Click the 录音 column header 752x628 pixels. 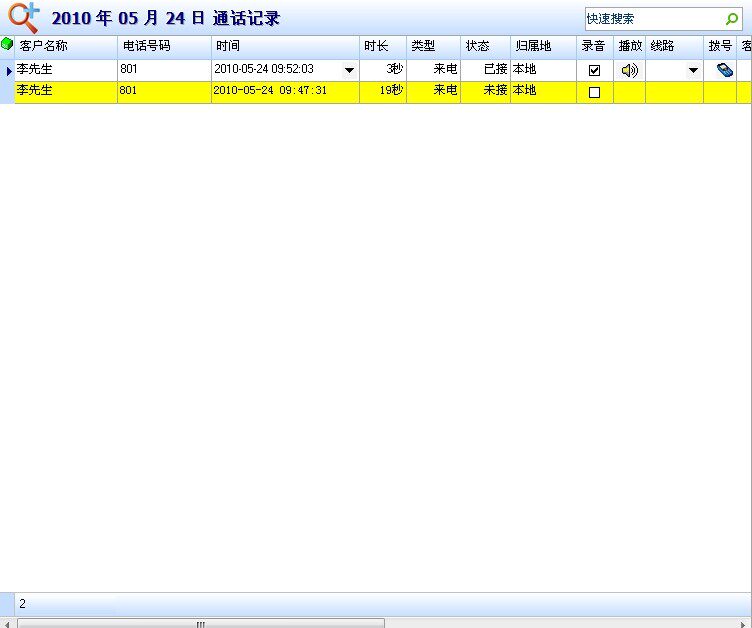pyautogui.click(x=595, y=47)
